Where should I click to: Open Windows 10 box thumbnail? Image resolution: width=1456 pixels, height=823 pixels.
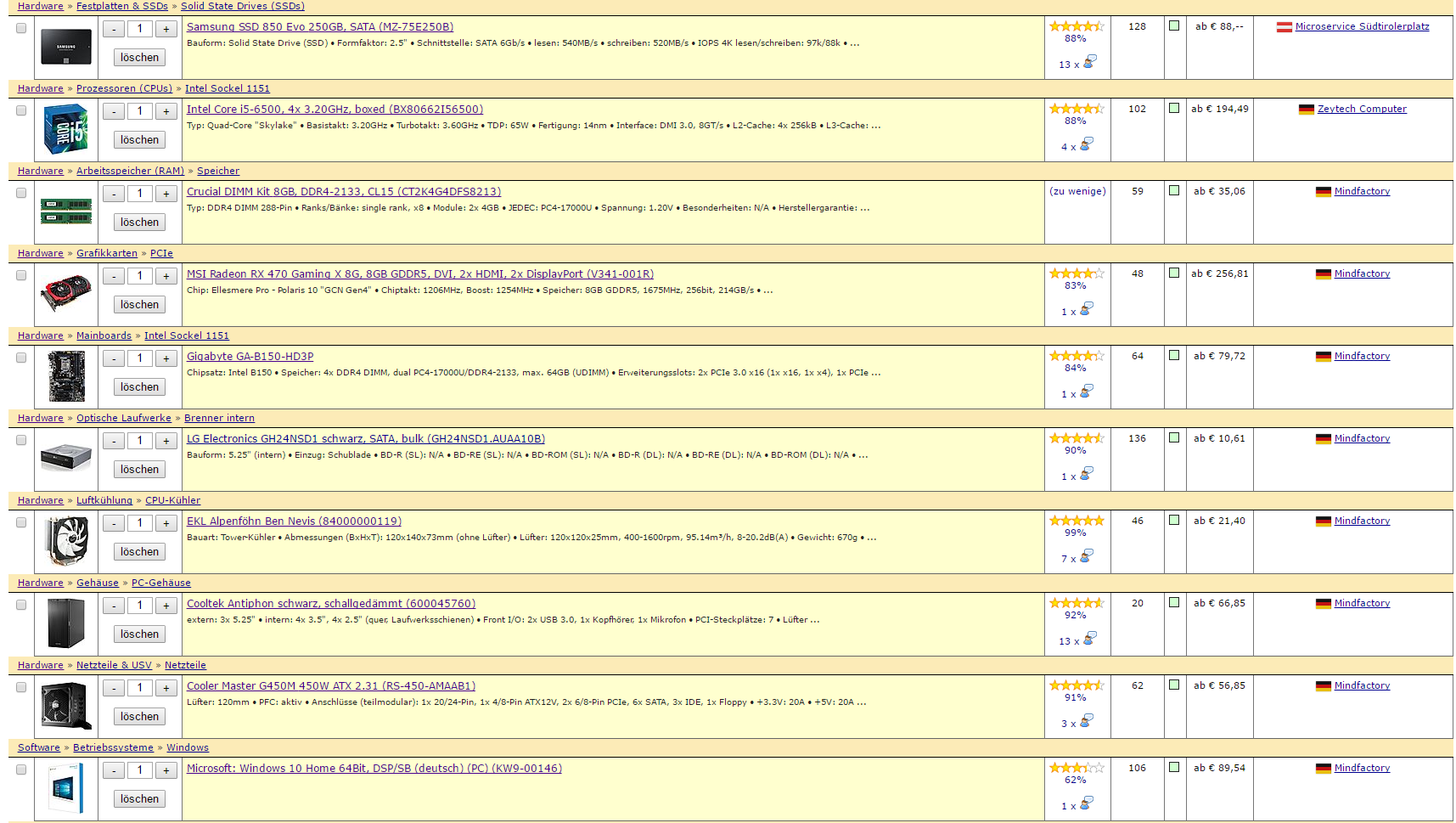pos(66,788)
